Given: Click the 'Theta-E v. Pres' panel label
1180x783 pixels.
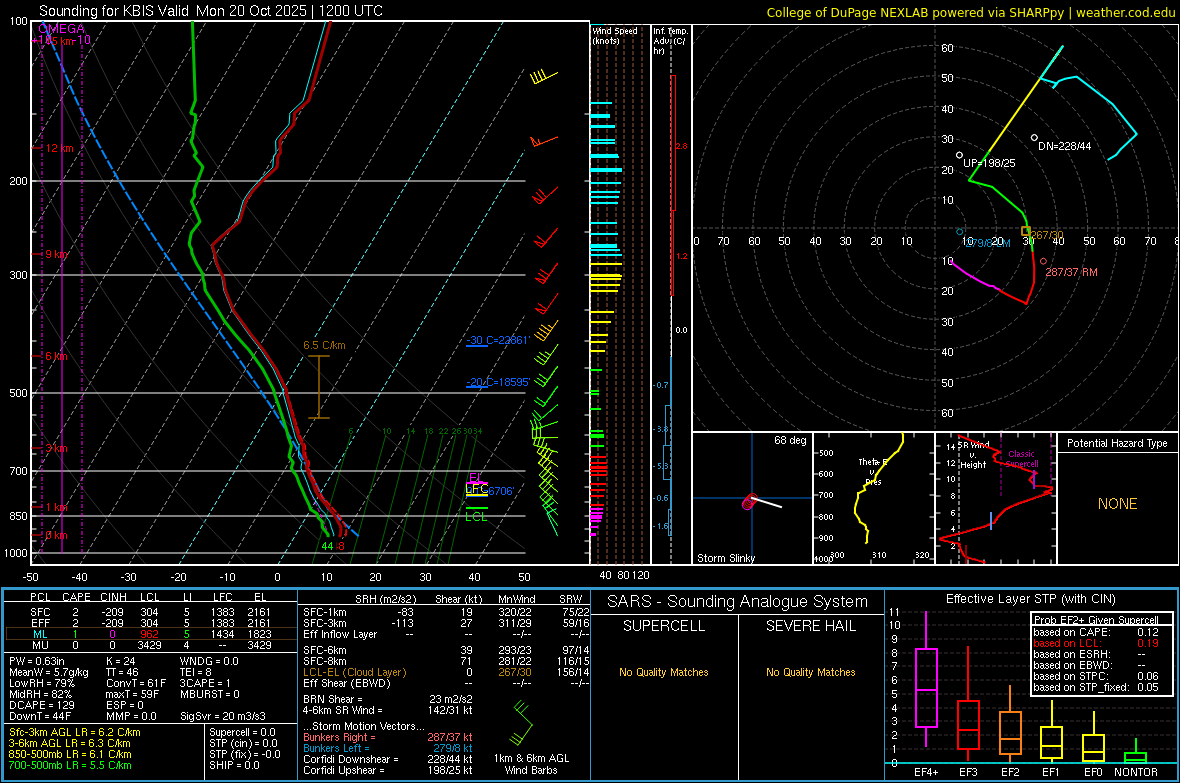Looking at the screenshot, I should 873,471.
